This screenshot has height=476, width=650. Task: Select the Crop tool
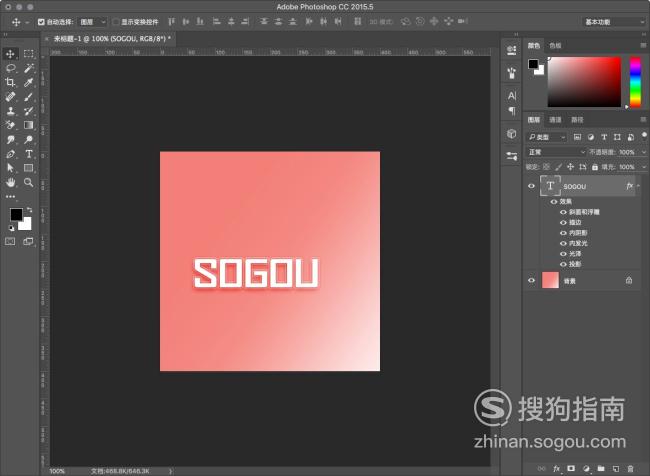(10, 83)
